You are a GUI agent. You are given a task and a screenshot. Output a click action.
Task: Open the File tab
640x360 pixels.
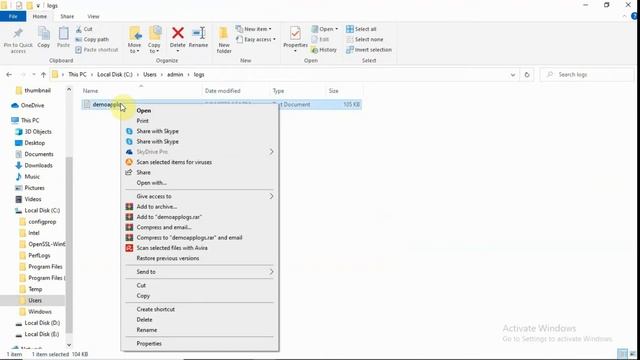pos(13,16)
